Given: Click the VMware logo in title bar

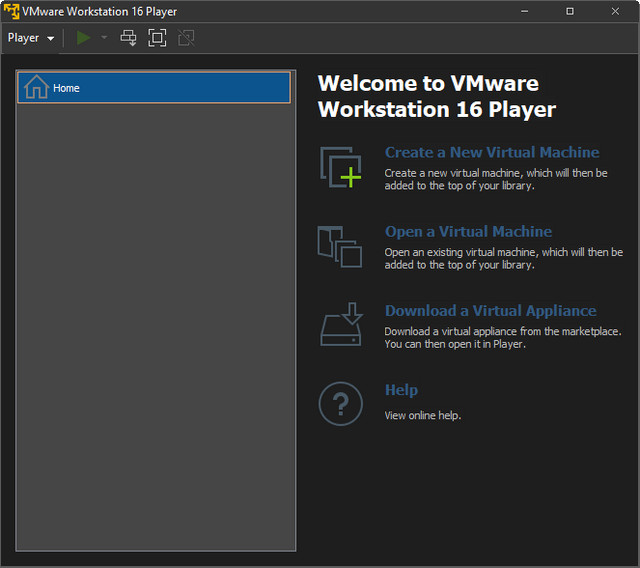Looking at the screenshot, I should click(x=11, y=11).
